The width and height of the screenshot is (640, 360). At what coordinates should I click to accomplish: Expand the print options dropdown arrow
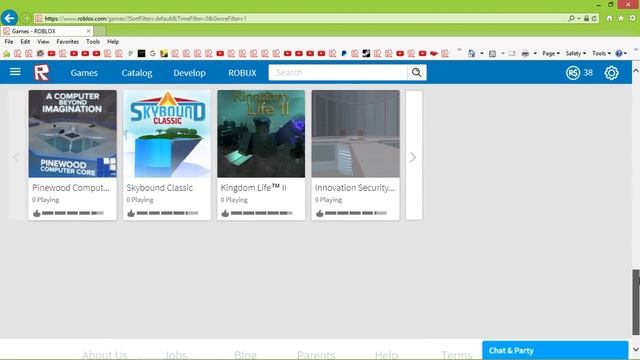(x=535, y=53)
